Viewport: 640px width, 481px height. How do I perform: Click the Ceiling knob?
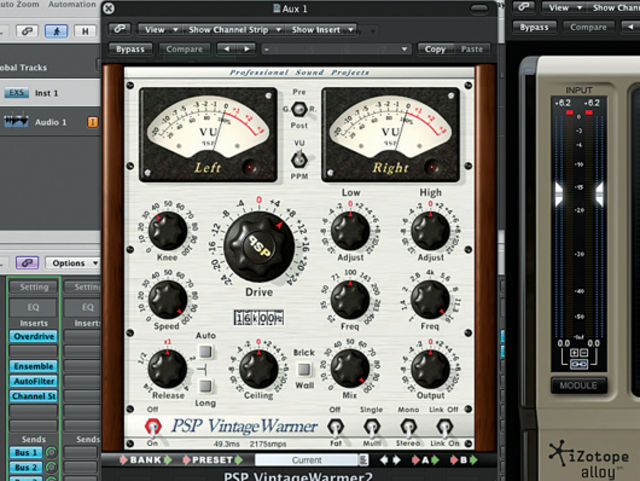coord(259,369)
